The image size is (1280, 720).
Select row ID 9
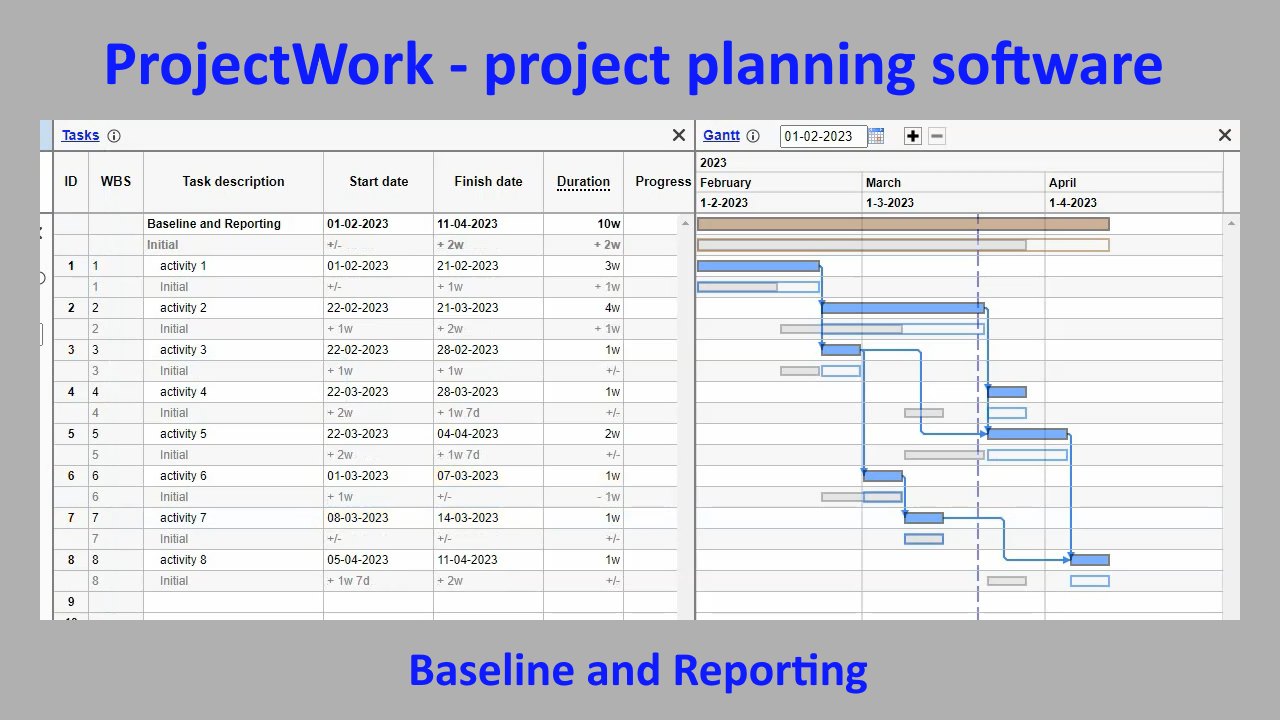click(71, 602)
